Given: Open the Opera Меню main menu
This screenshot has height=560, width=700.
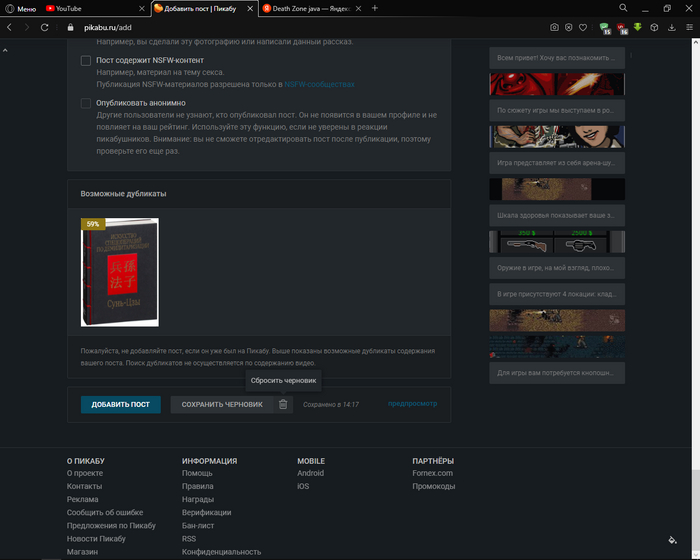Looking at the screenshot, I should coord(20,8).
